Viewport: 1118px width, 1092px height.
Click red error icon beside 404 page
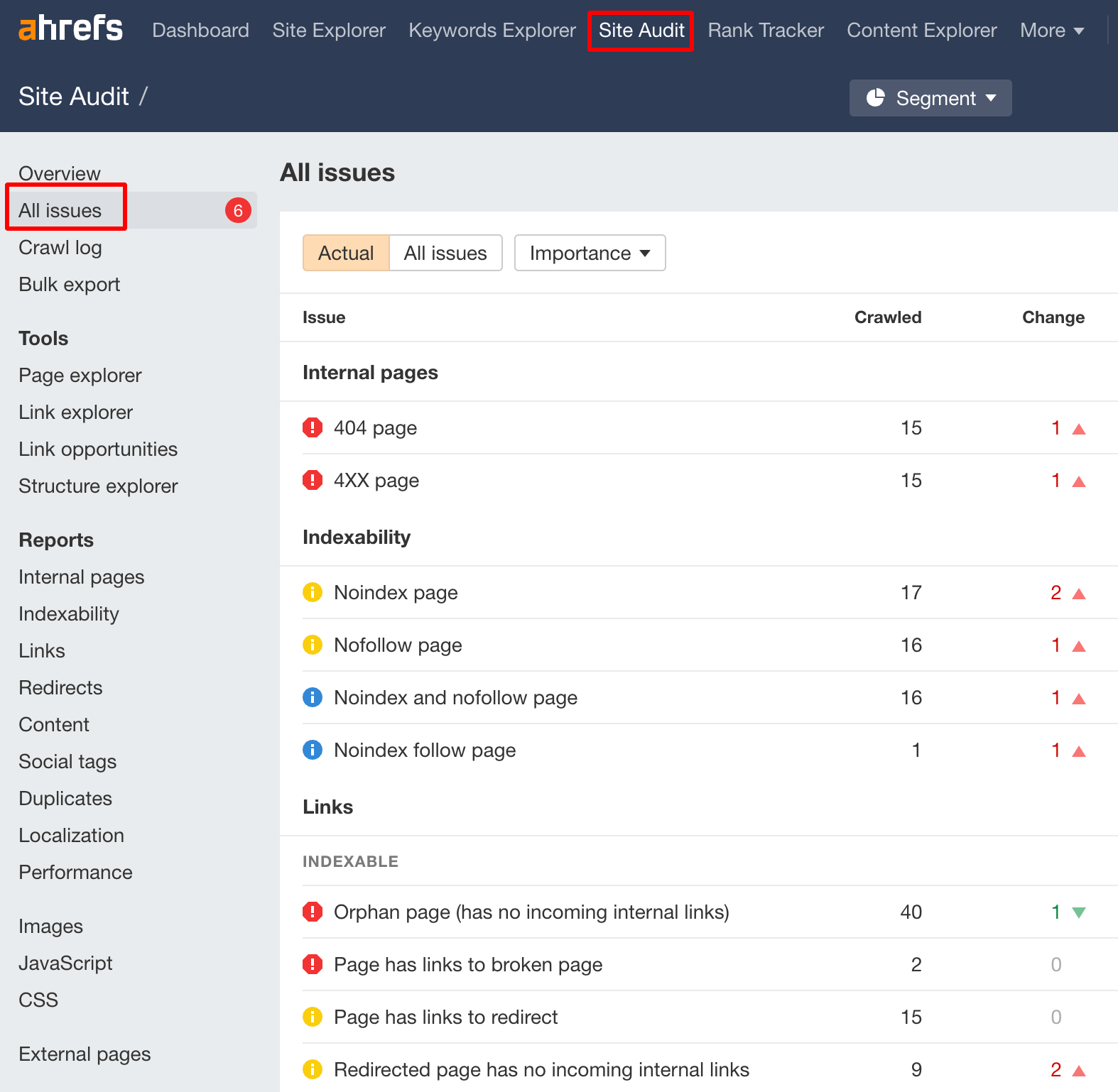pyautogui.click(x=313, y=427)
